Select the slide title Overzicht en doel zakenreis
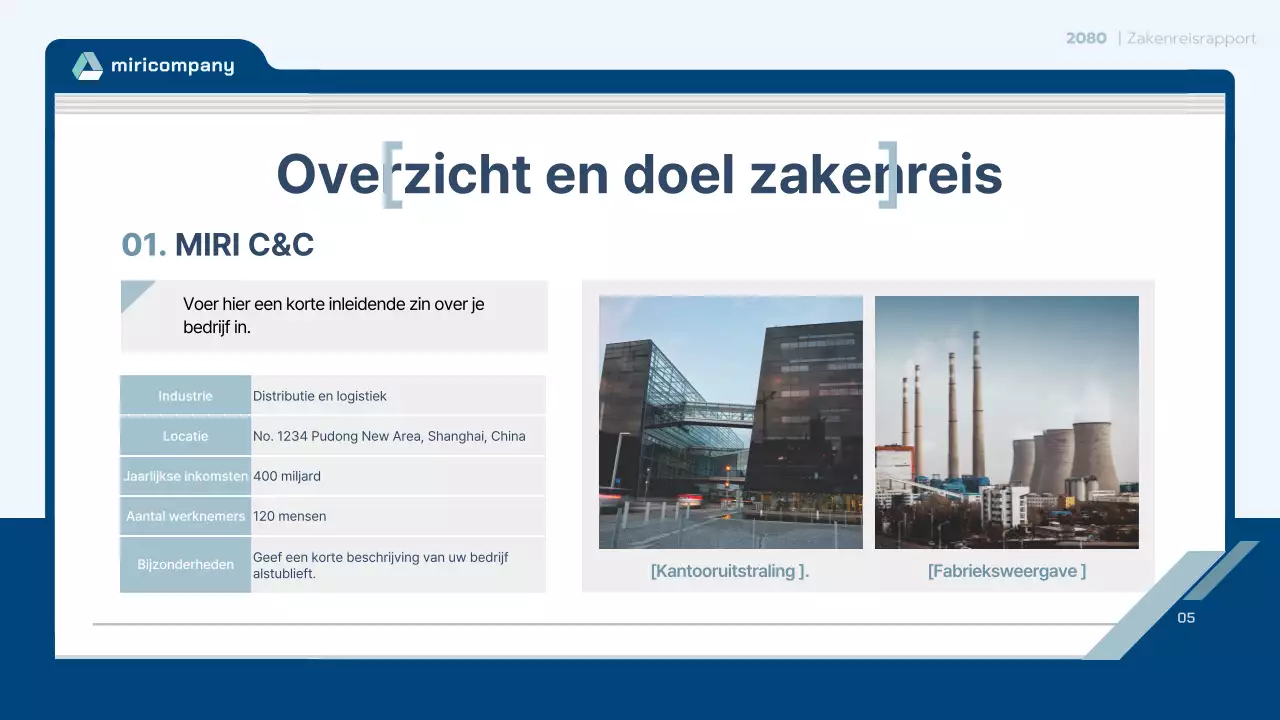Image resolution: width=1280 pixels, height=720 pixels. [640, 173]
